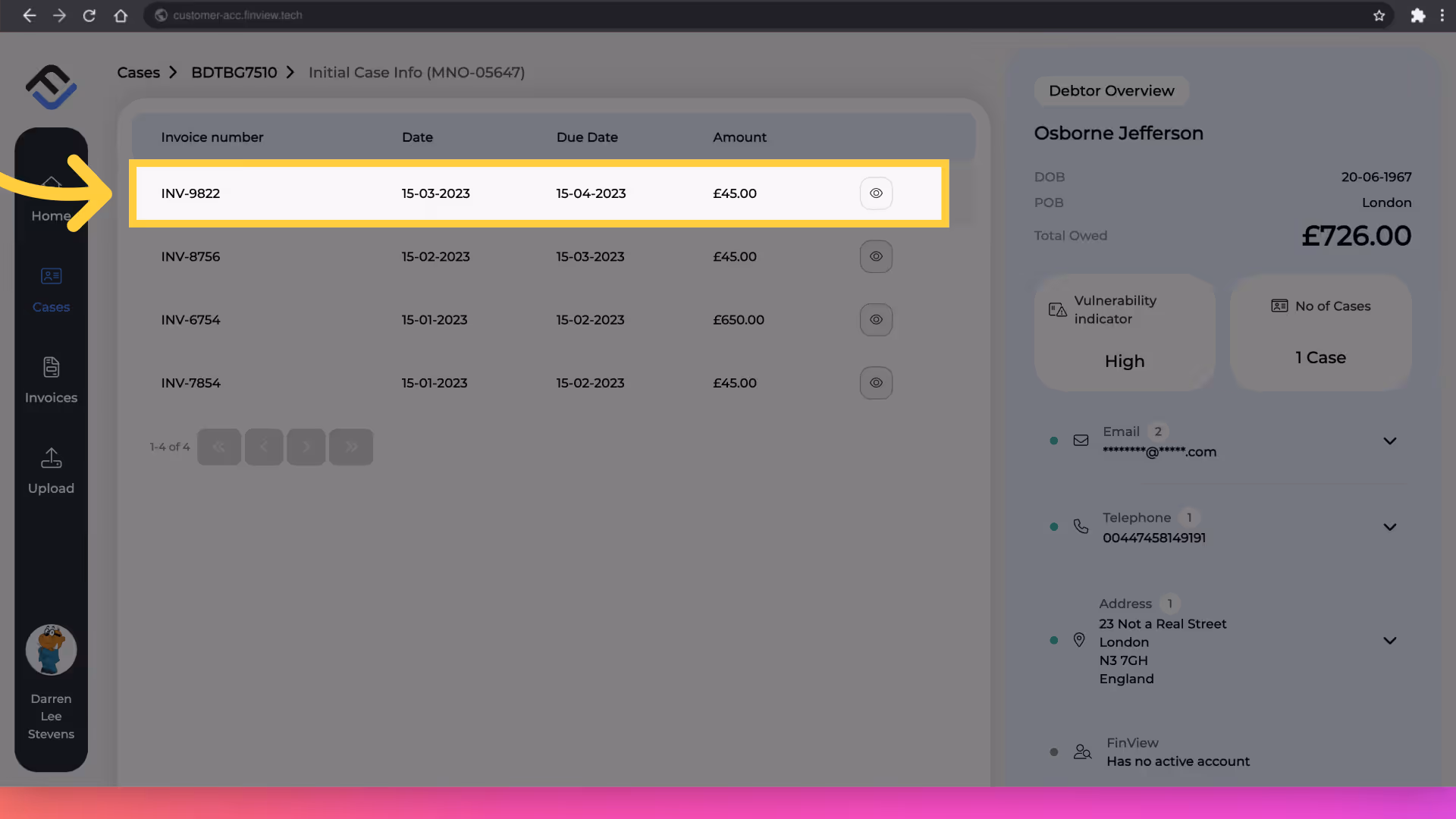
Task: Go to last page of invoices
Action: click(x=351, y=447)
